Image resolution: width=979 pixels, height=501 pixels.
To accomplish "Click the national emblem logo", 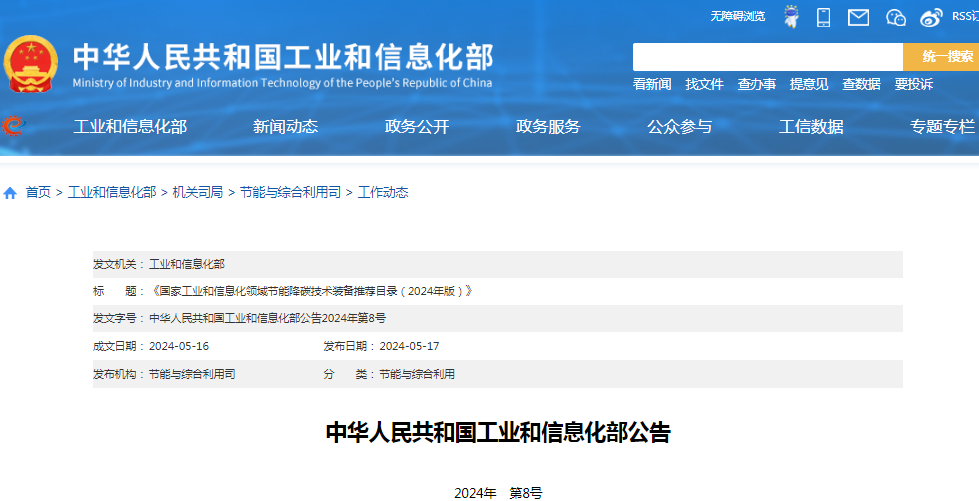I will (31, 66).
